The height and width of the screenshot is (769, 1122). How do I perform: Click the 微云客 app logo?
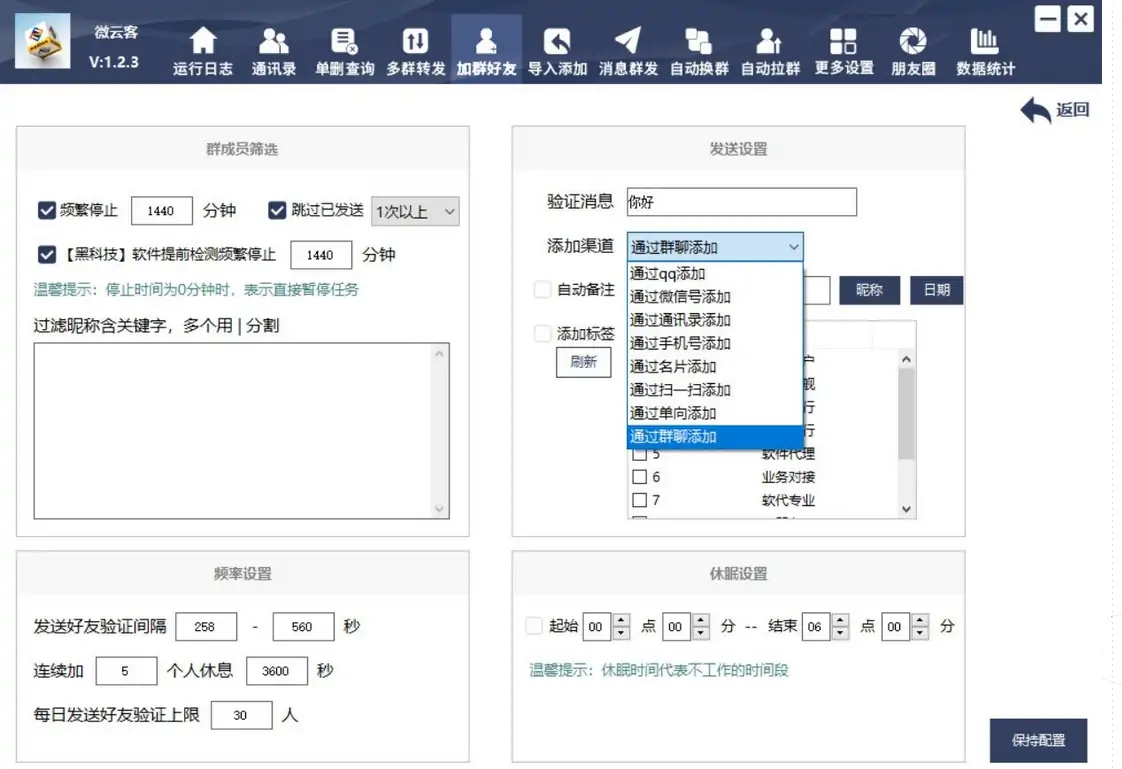tap(42, 41)
